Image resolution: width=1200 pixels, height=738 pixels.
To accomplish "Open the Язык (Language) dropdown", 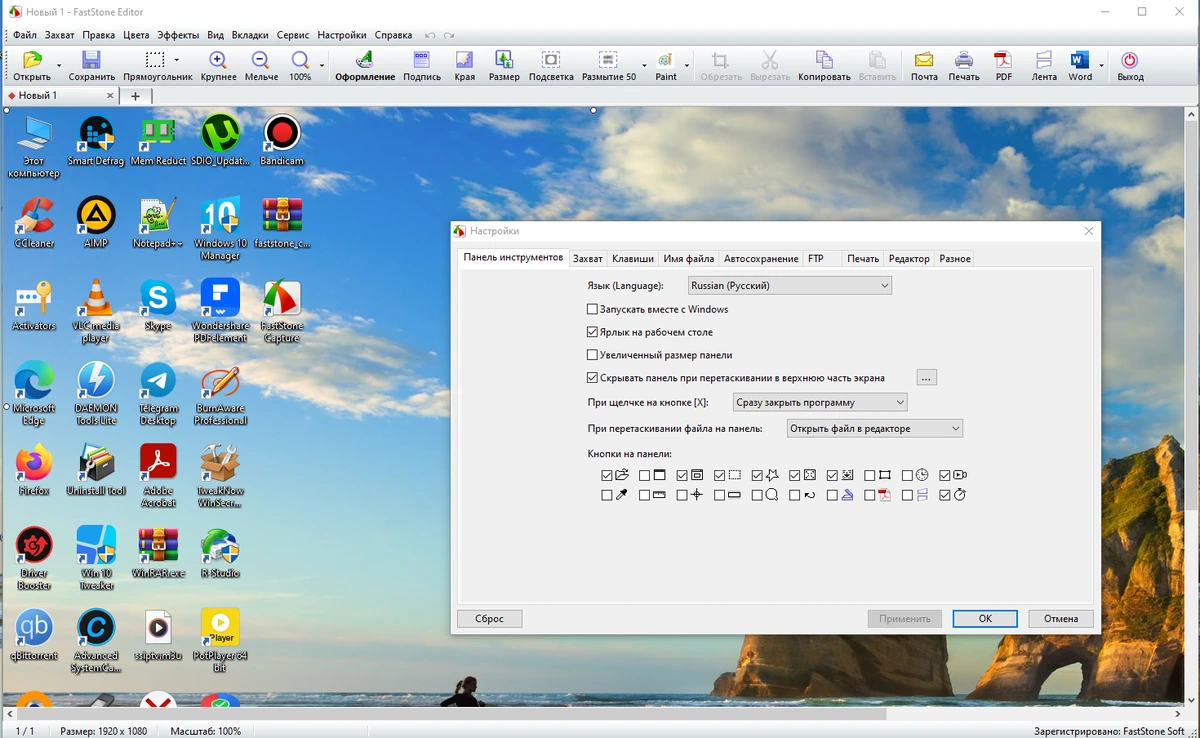I will pyautogui.click(x=789, y=286).
